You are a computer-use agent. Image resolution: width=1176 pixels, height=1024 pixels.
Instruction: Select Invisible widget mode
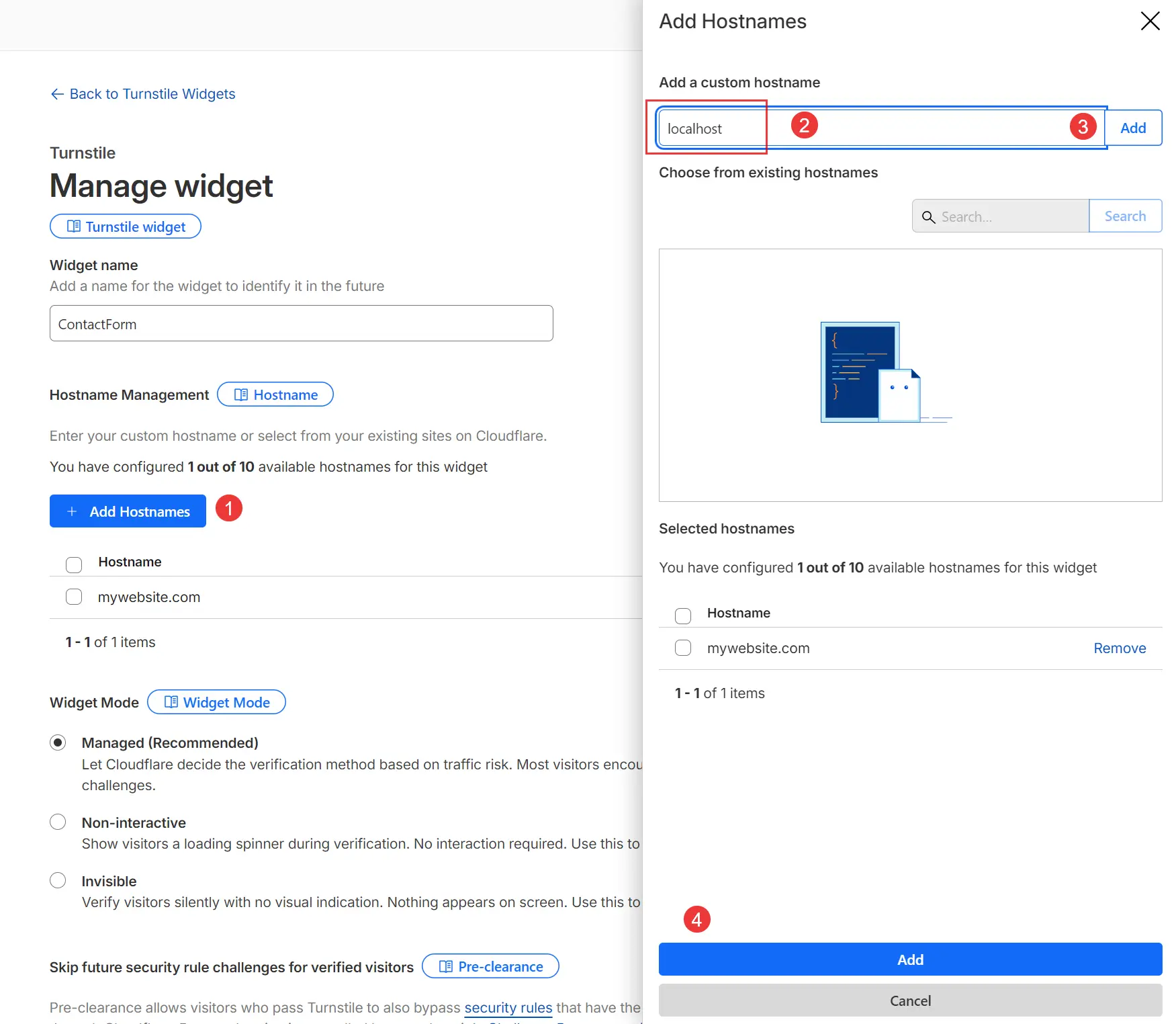[58, 880]
